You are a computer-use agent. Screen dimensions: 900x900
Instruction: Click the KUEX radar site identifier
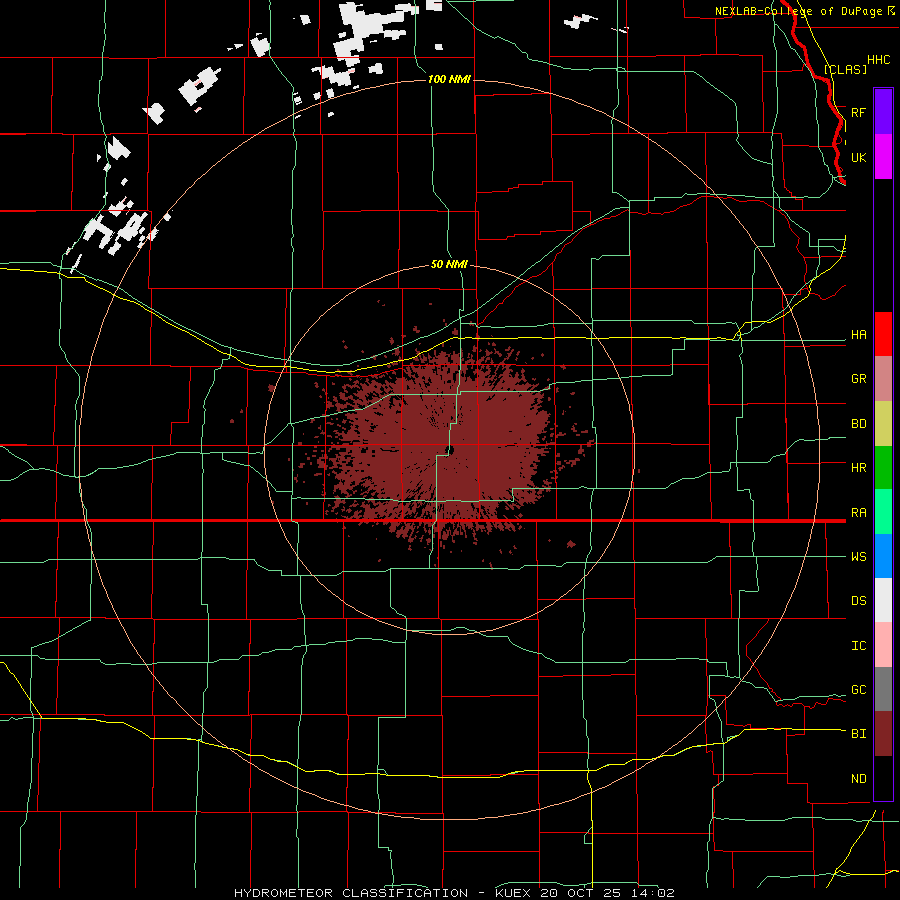(515, 893)
